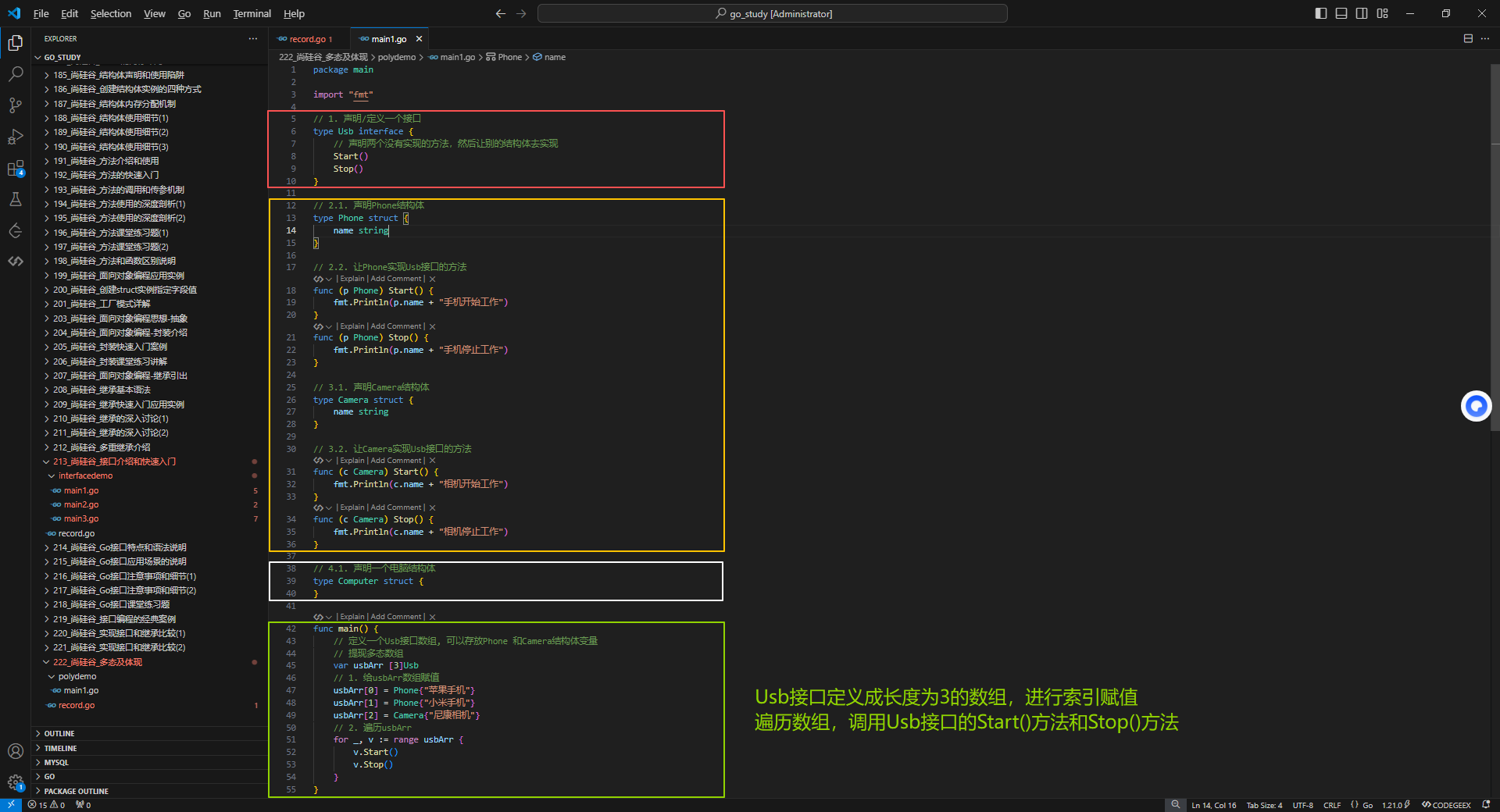Click the Go 1.21.0 version indicator
The image size is (1500, 812).
point(1395,805)
